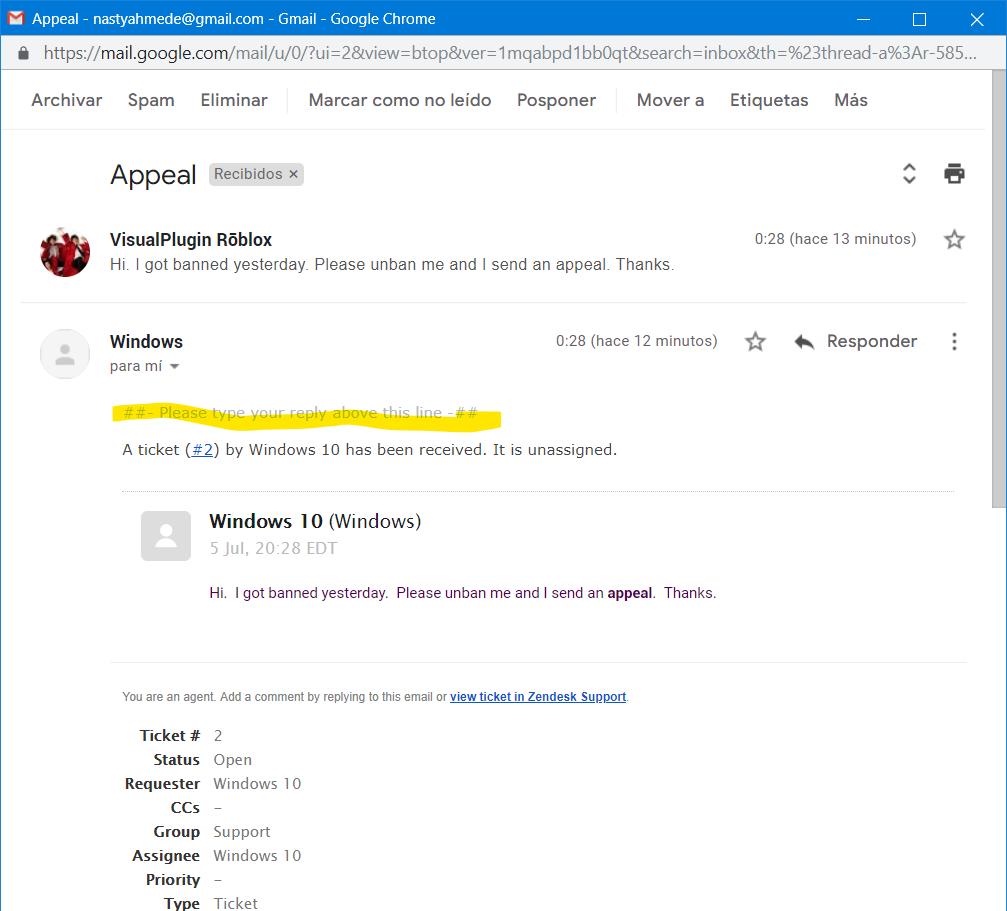Image resolution: width=1007 pixels, height=911 pixels.
Task: Click the Appeal subject heading
Action: tap(153, 175)
